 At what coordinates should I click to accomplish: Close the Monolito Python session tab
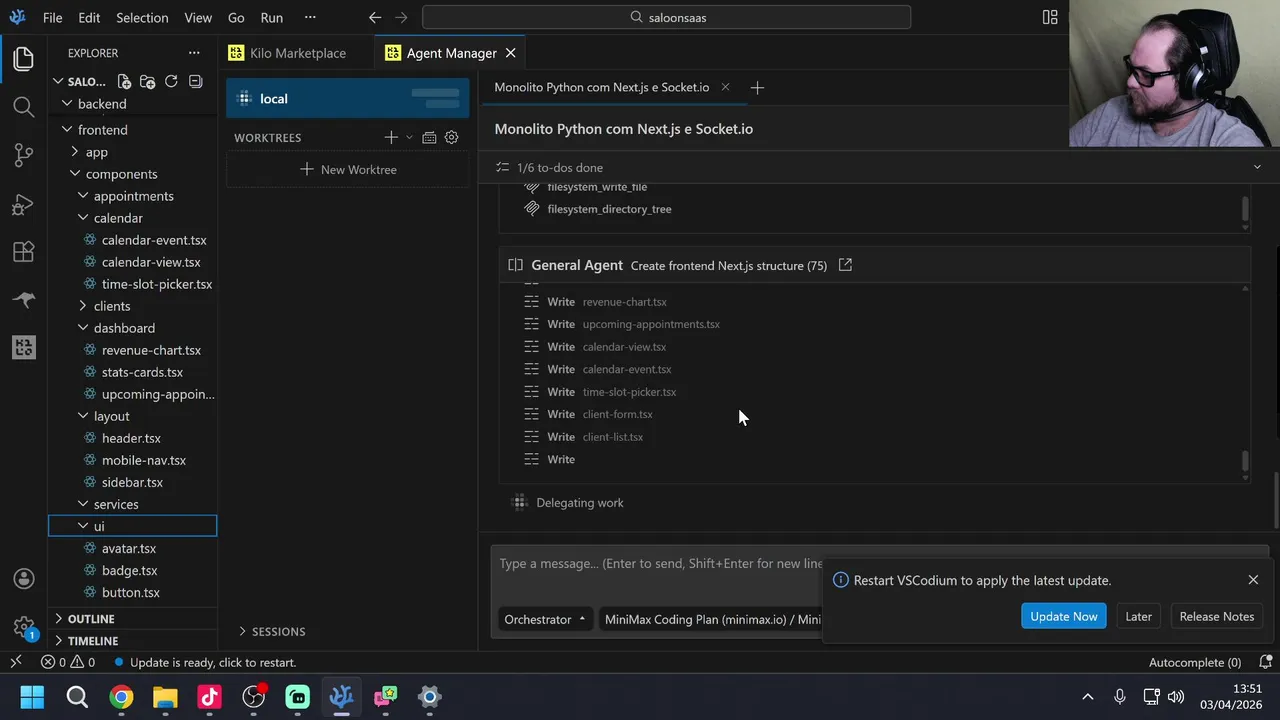725,87
